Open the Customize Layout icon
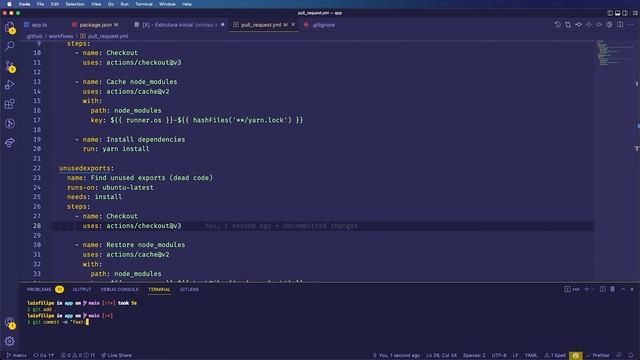 [x=635, y=13]
